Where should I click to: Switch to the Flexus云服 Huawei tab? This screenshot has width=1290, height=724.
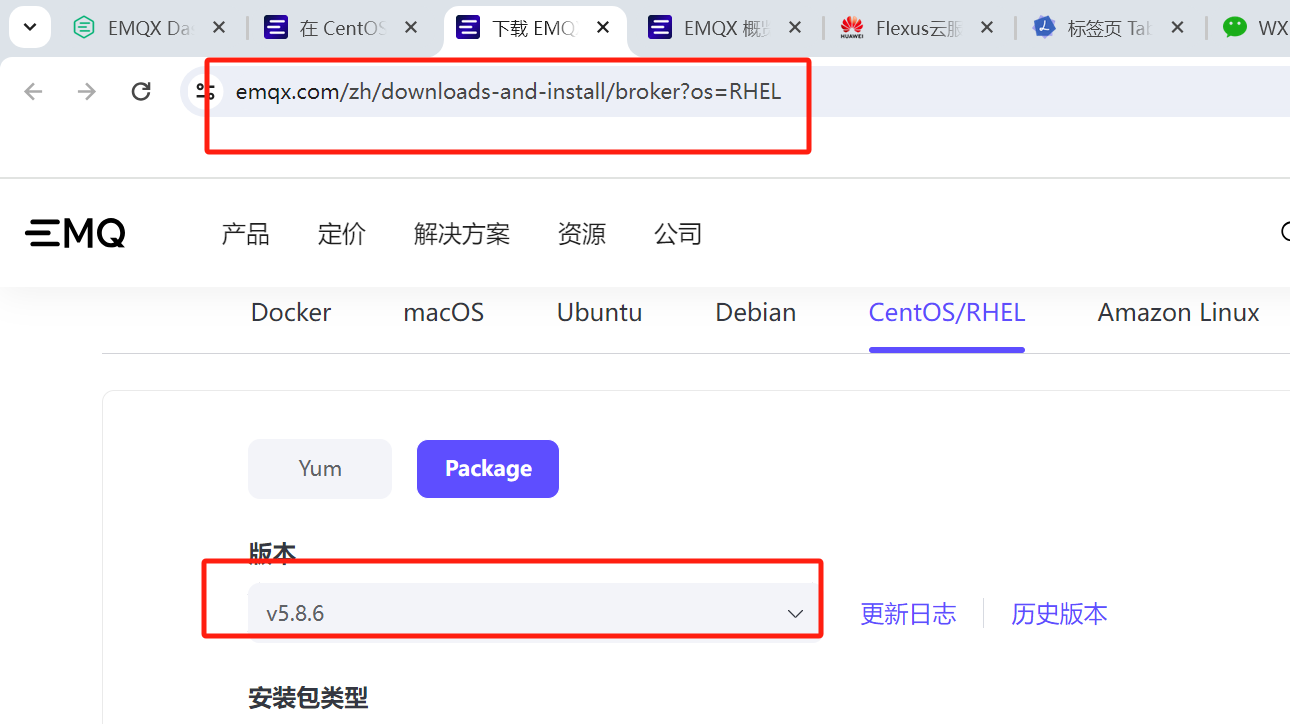pos(918,28)
